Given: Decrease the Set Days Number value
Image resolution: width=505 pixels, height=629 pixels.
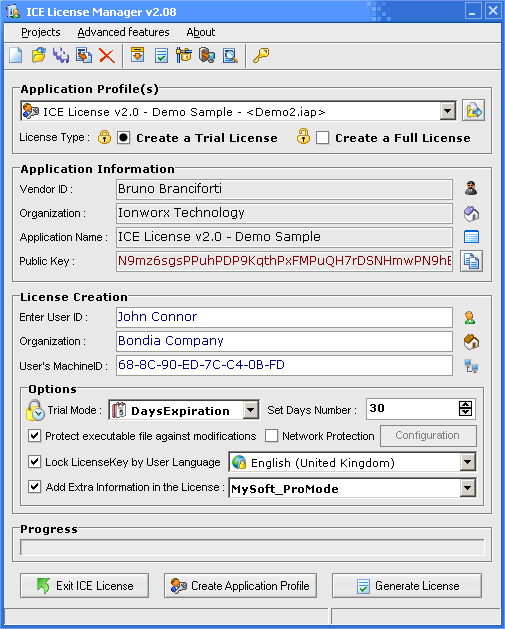Looking at the screenshot, I should [465, 412].
